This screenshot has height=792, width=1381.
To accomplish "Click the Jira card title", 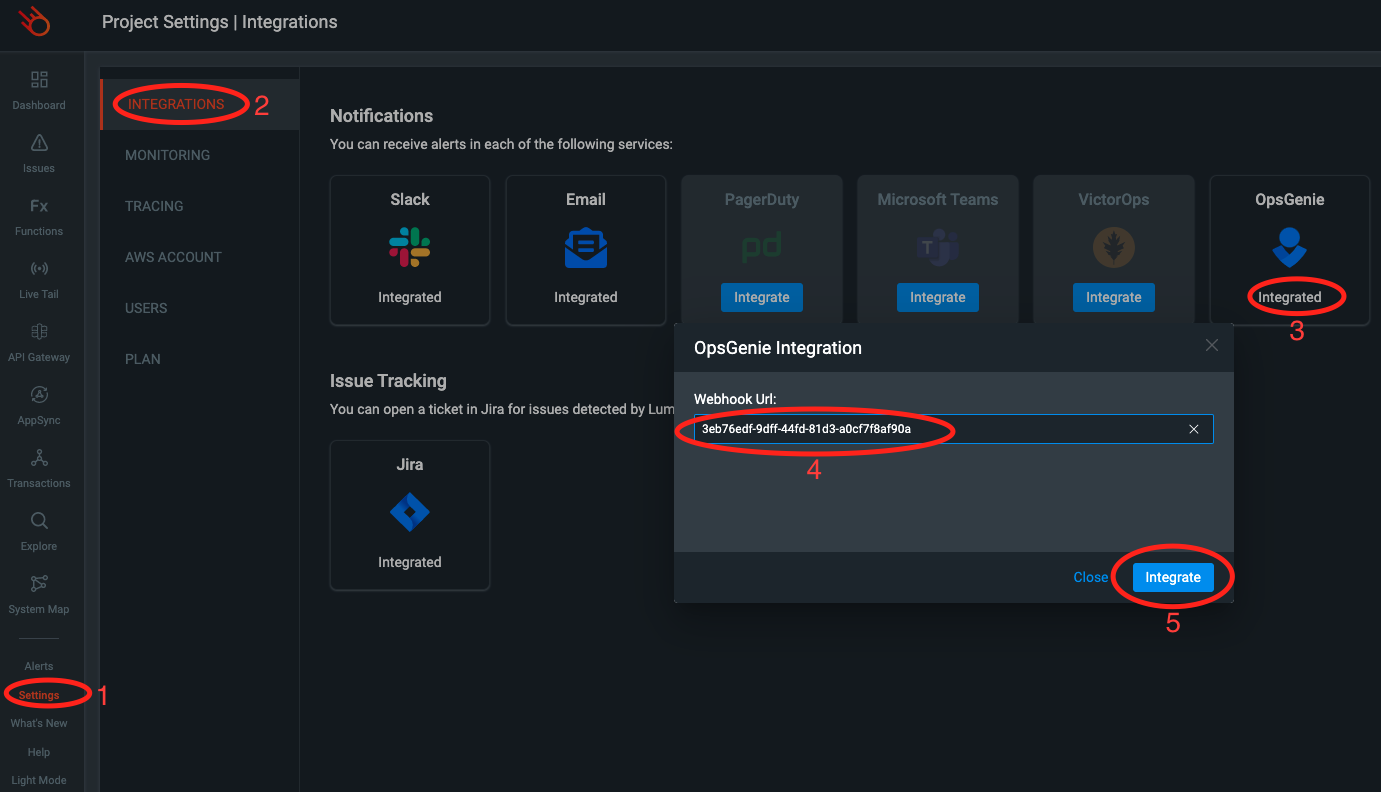I will pyautogui.click(x=410, y=464).
